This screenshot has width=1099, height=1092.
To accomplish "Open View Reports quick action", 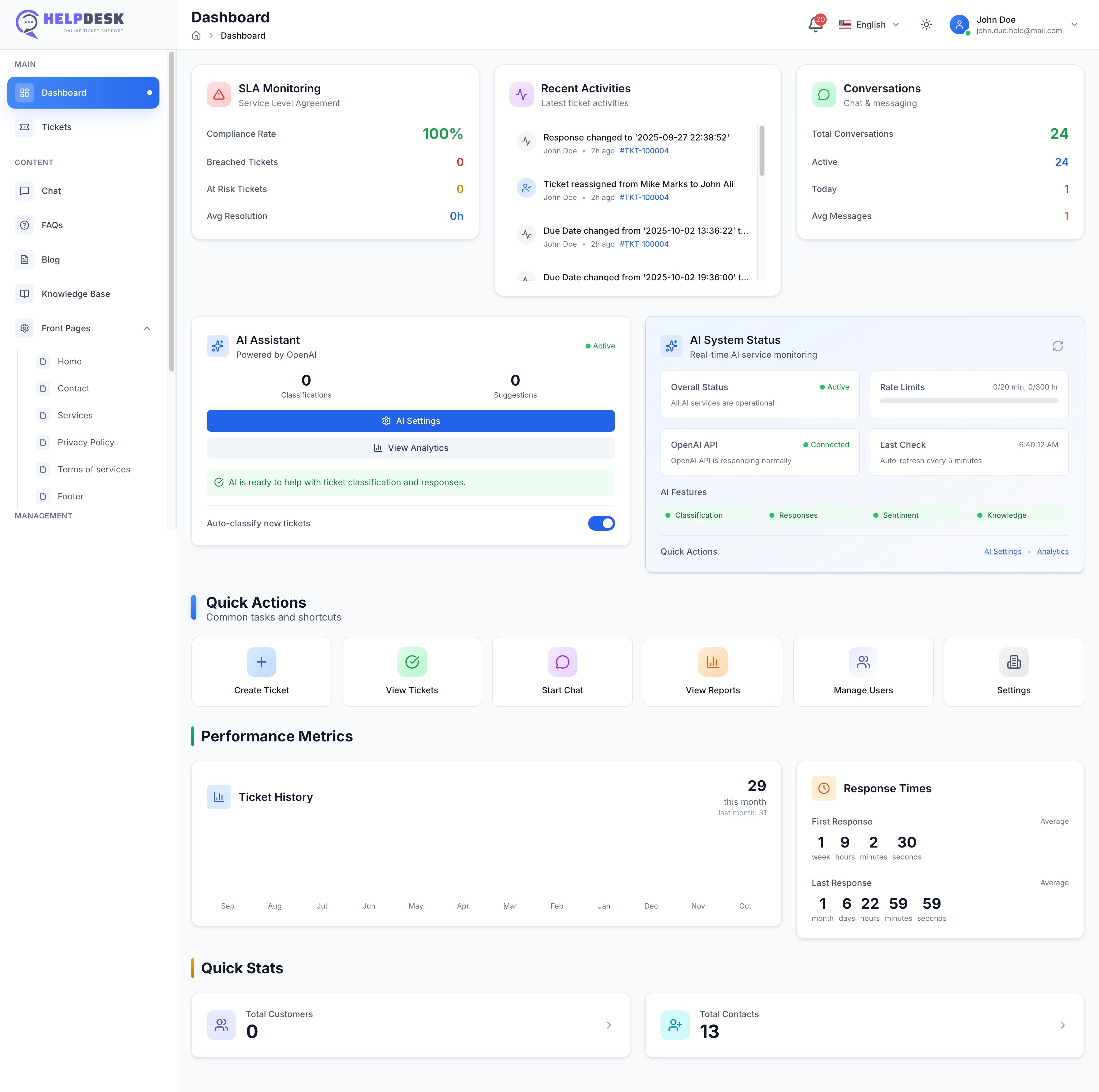I will coord(712,671).
